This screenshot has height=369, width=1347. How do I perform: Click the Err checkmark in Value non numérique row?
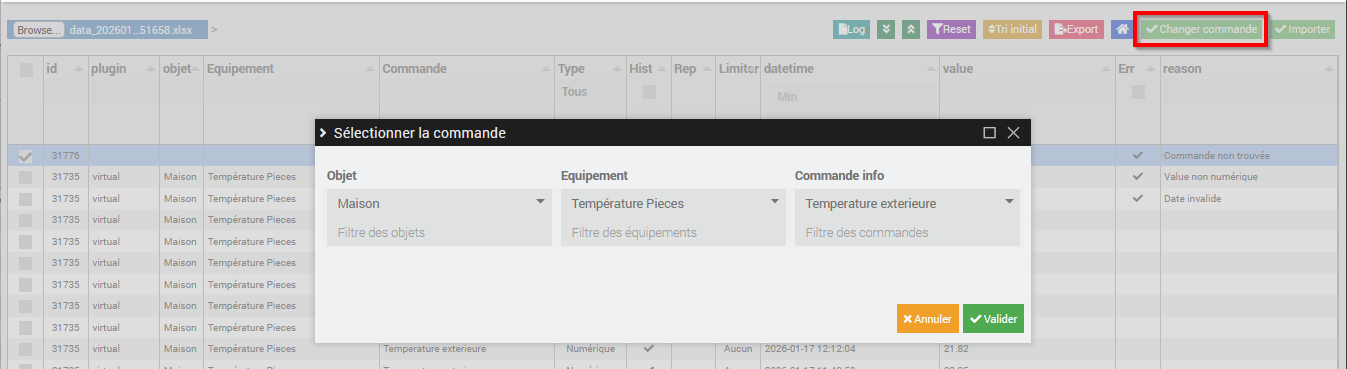(x=1138, y=177)
